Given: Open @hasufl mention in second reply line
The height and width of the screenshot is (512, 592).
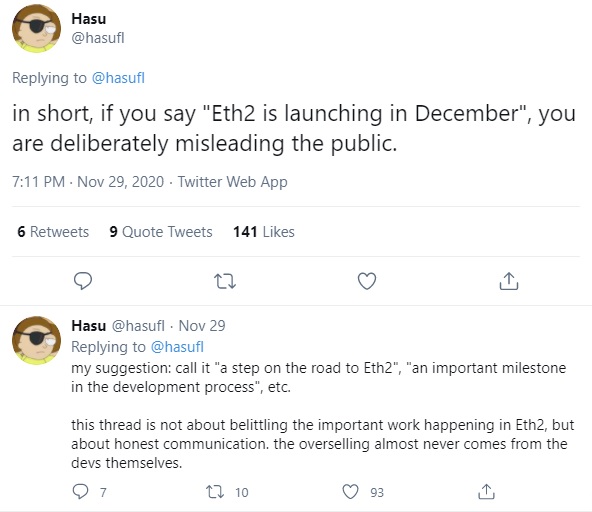Looking at the screenshot, I should 177,347.
